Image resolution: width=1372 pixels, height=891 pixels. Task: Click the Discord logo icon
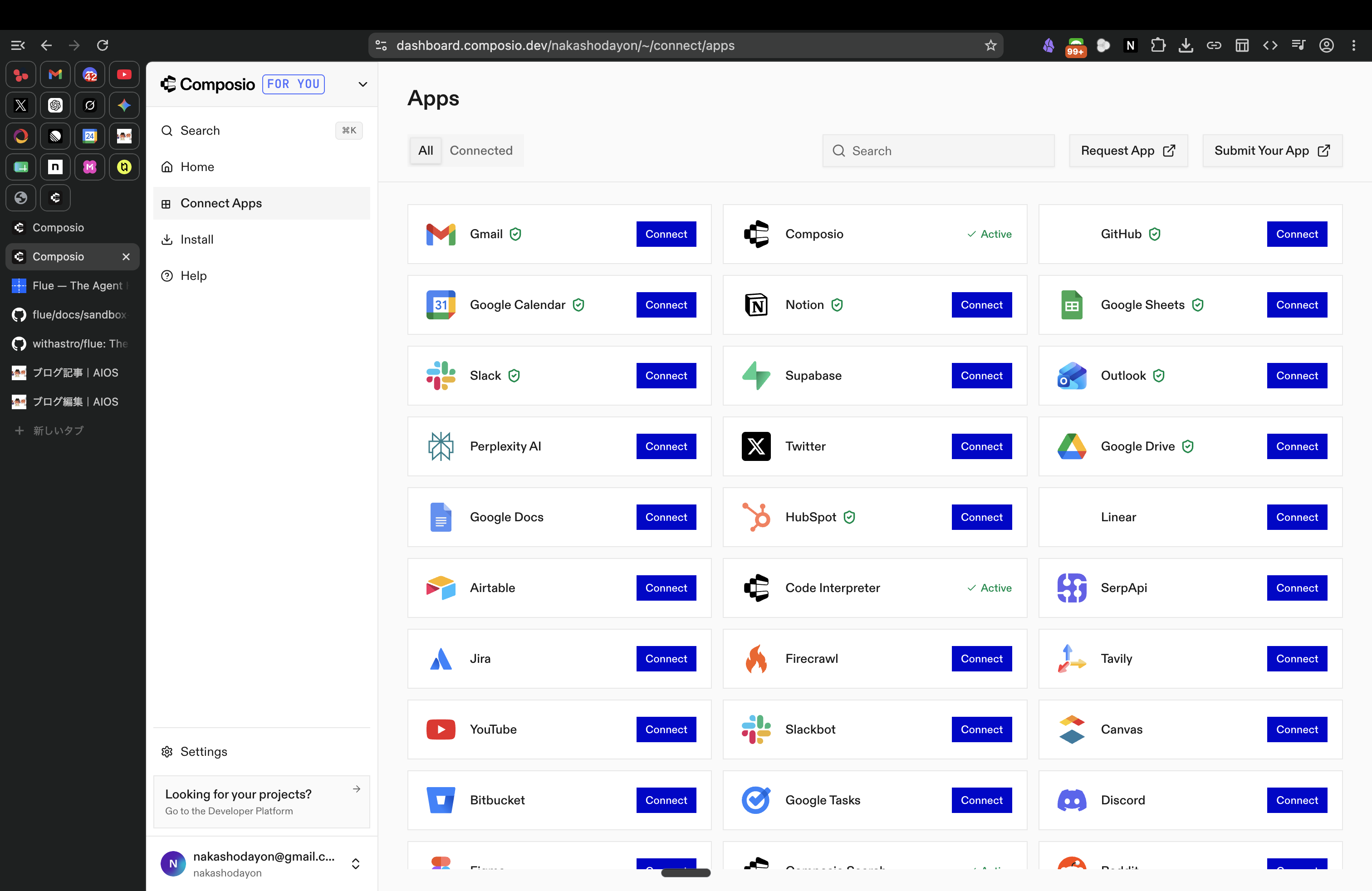pos(1072,800)
